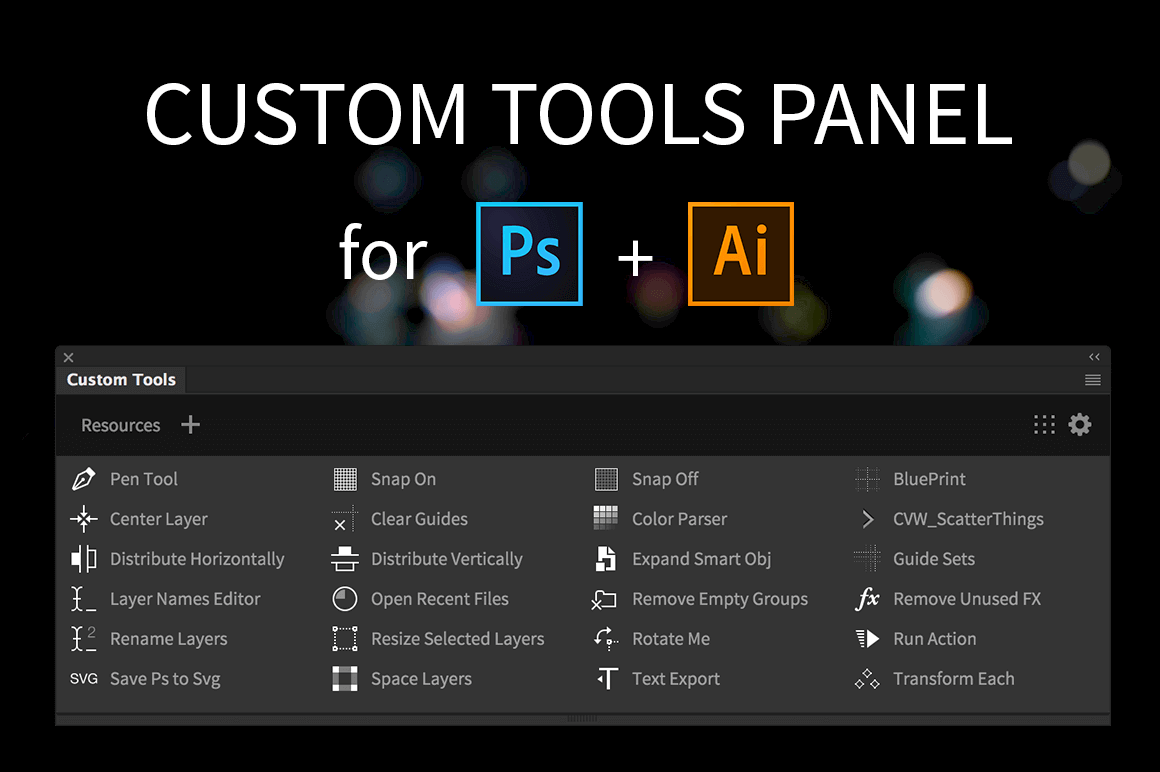This screenshot has width=1160, height=772.
Task: Select the Pen Tool icon
Action: [84, 479]
